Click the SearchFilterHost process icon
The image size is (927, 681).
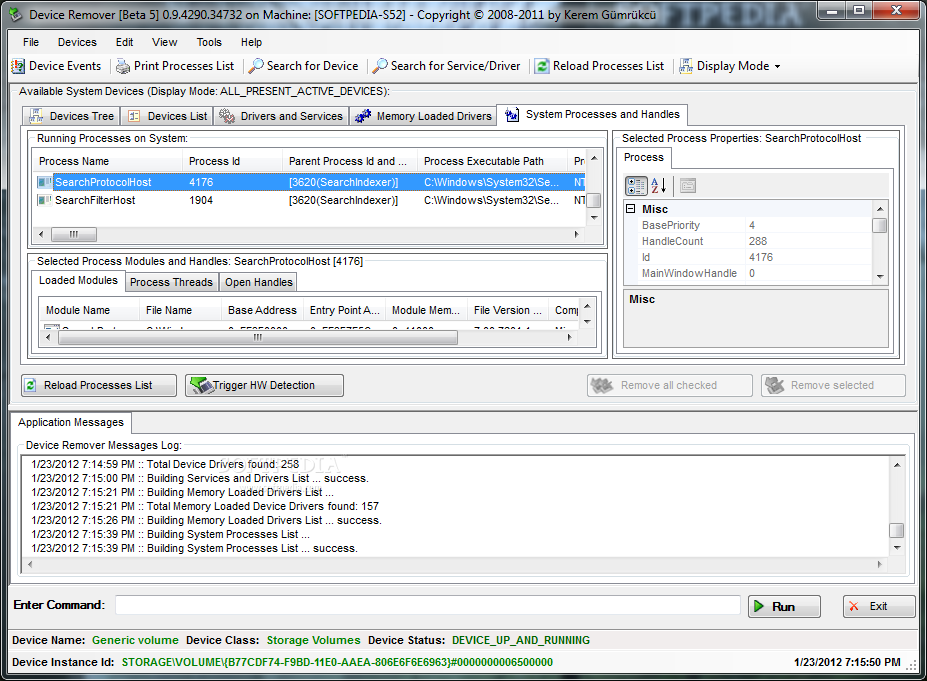point(44,200)
